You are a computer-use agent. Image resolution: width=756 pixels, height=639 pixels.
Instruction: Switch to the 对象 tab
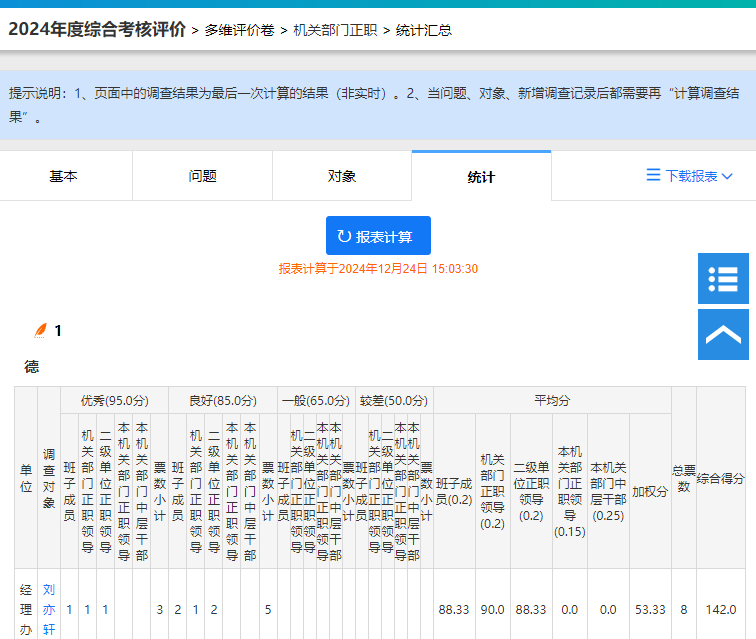pos(342,176)
